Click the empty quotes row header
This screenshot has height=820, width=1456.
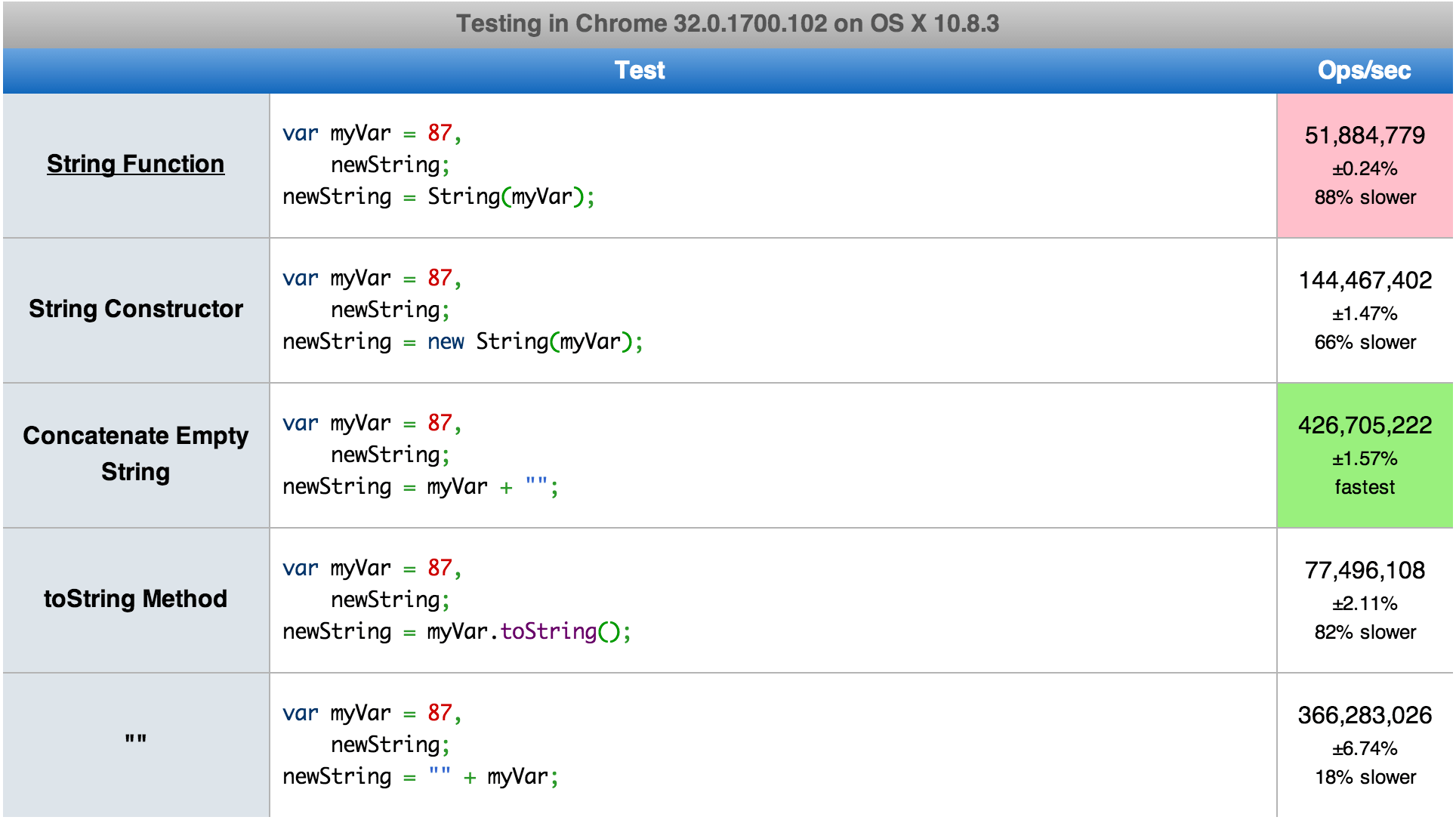point(136,741)
